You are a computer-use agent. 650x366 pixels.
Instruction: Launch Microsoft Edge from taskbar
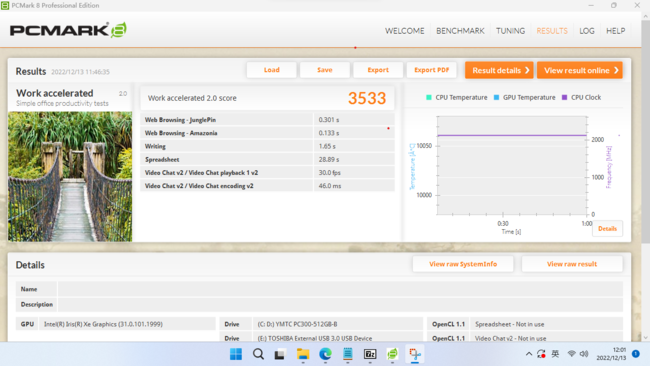point(325,354)
